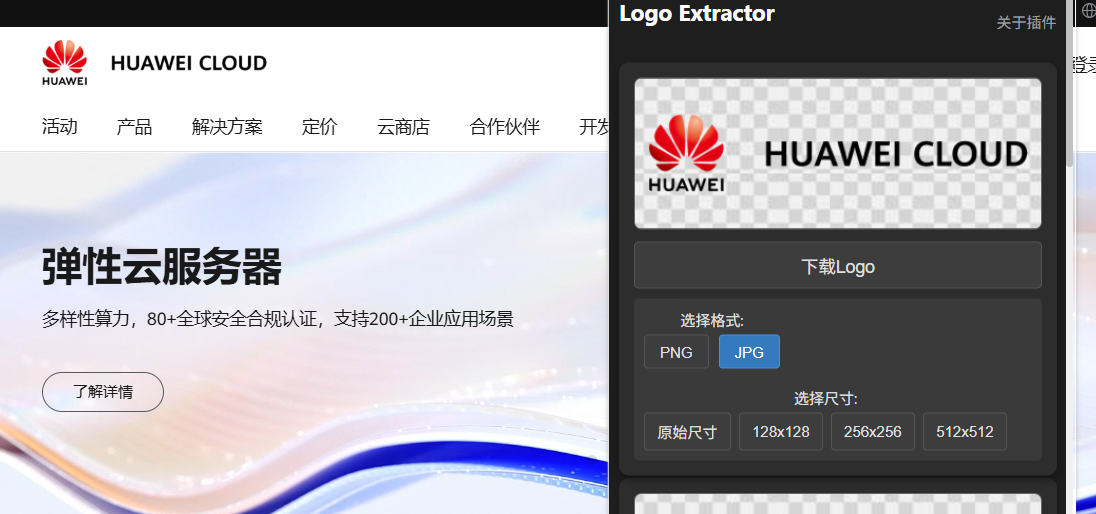This screenshot has width=1096, height=514.
Task: Go to the 定价 page
Action: pyautogui.click(x=319, y=127)
